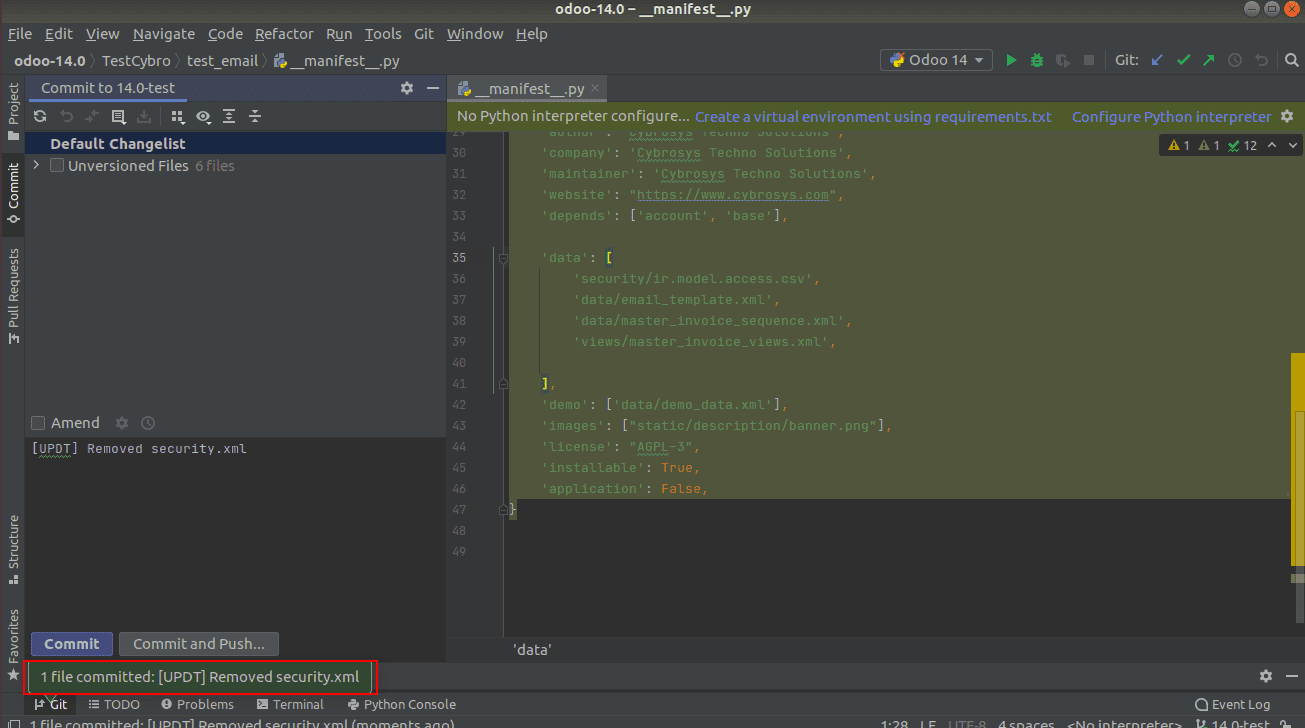Screen dimensions: 1305x728
Task: Open the Changelists menu icon
Action: click(x=118, y=116)
